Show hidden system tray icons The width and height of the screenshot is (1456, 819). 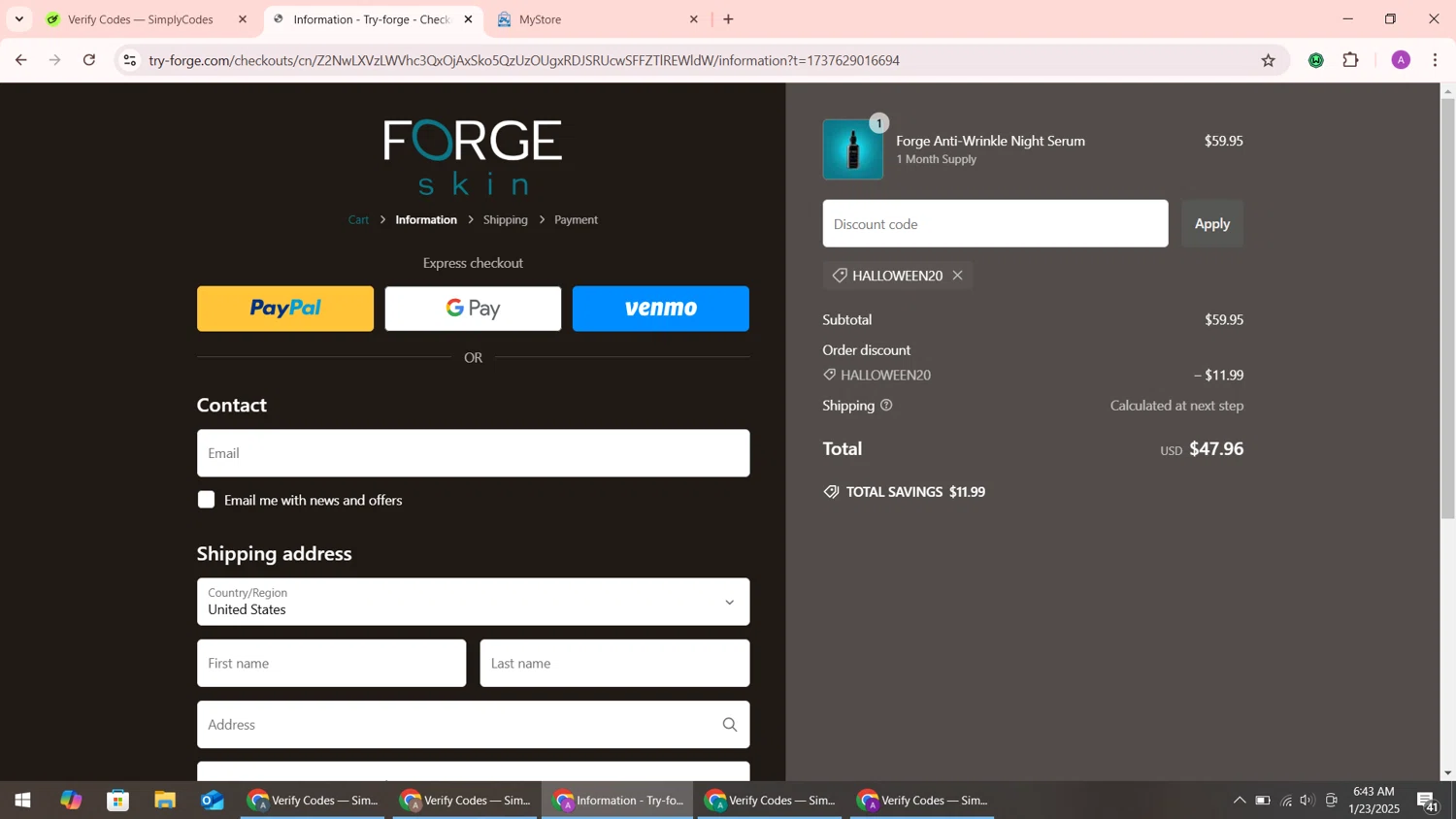click(x=1239, y=801)
